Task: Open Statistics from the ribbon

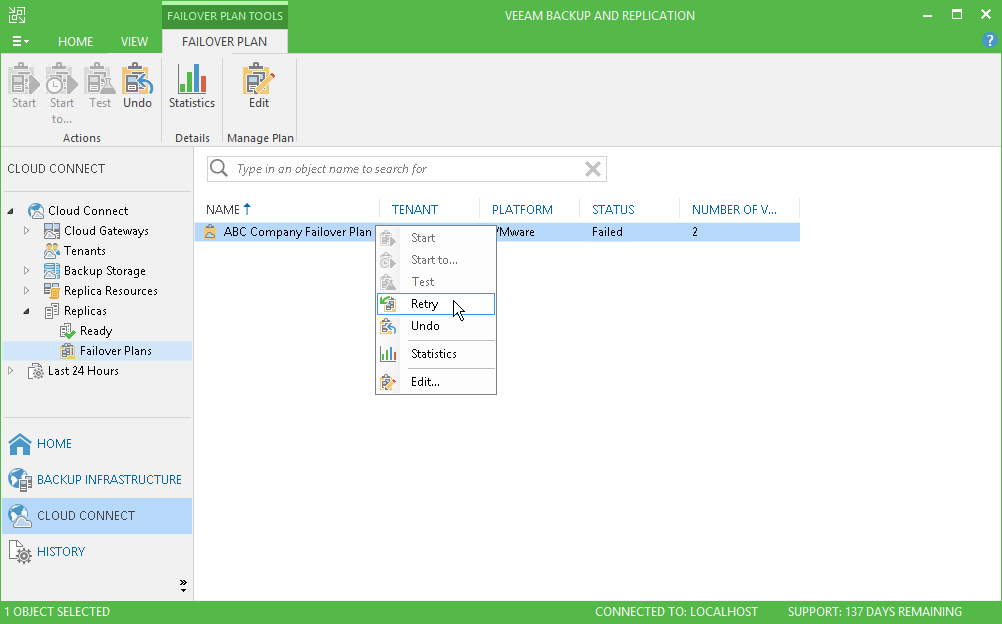Action: click(x=192, y=79)
